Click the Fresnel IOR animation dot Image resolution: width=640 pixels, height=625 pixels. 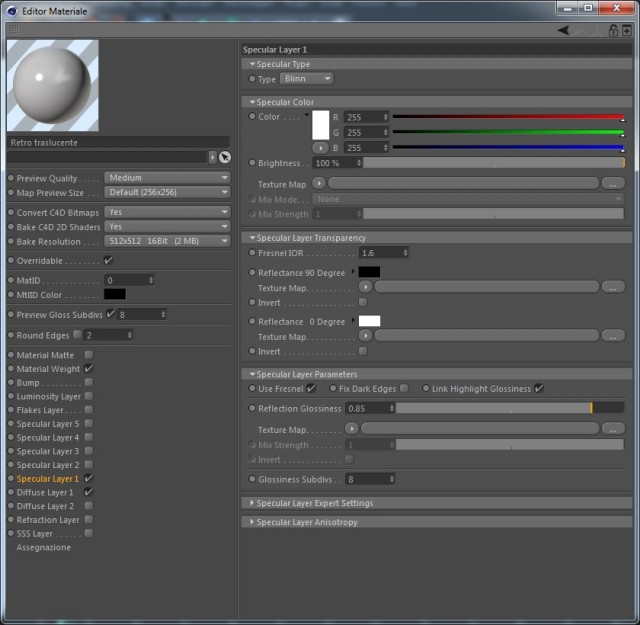click(x=252, y=253)
